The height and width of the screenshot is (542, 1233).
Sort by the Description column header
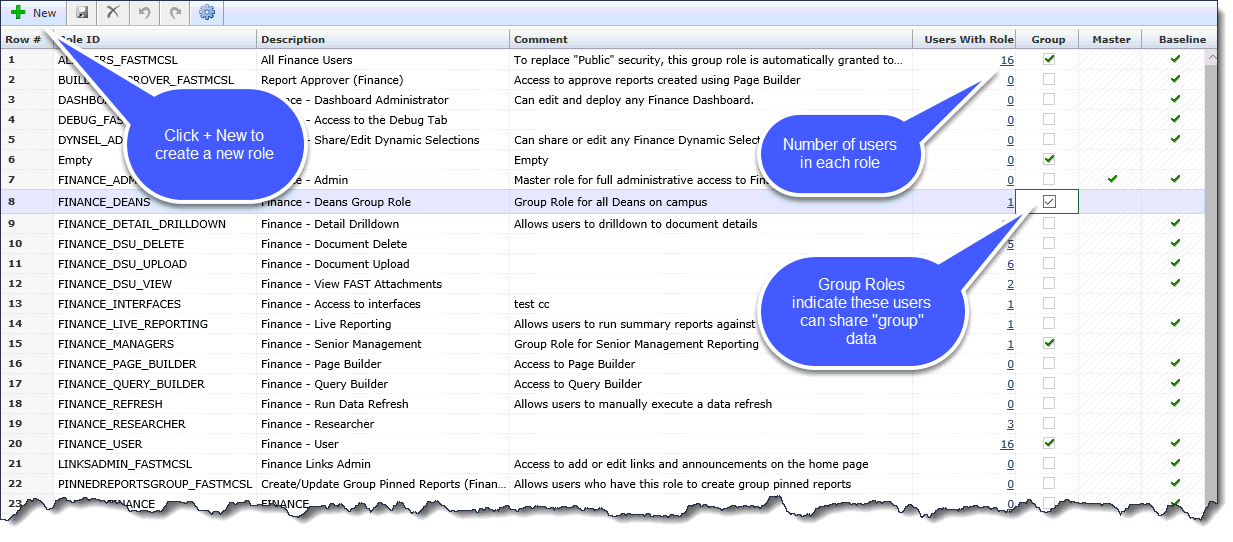293,40
